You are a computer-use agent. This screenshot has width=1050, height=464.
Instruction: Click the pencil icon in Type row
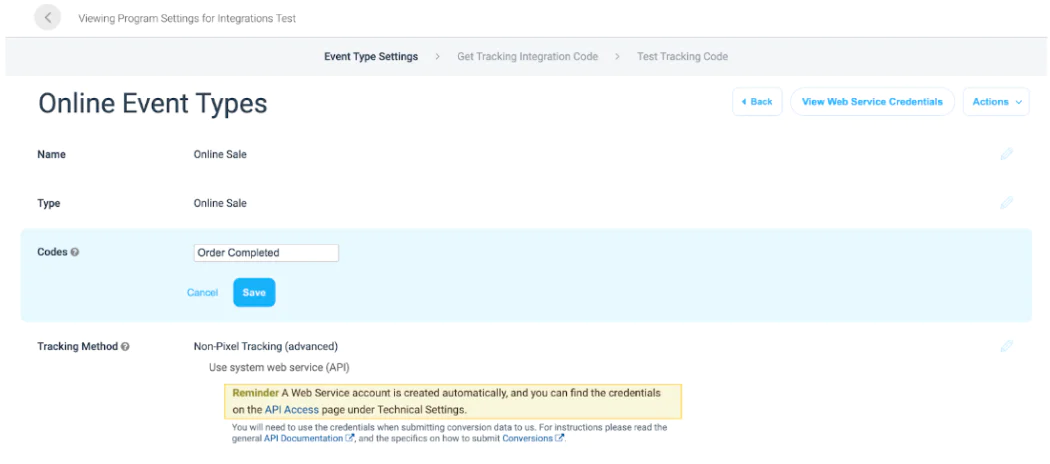pos(1006,203)
